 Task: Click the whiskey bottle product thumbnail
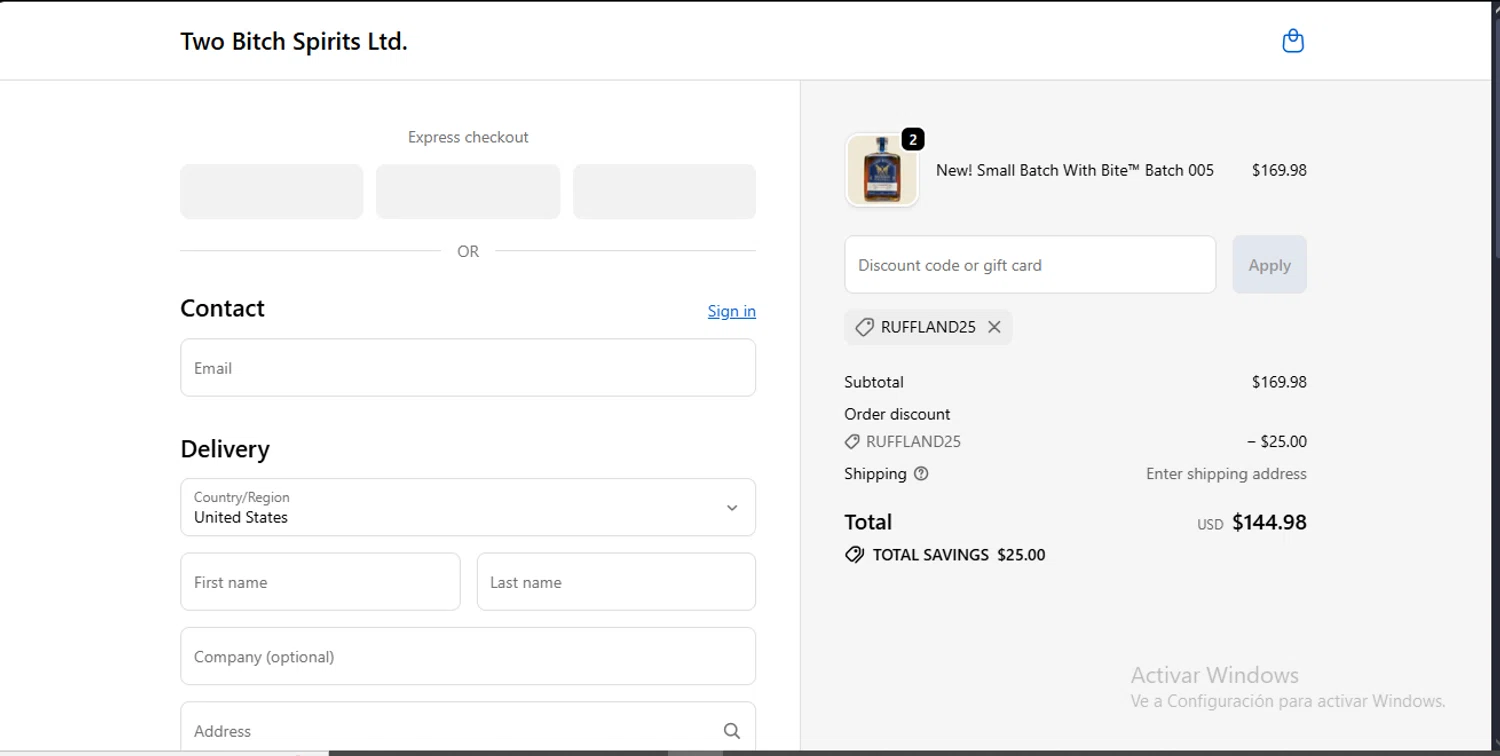coord(882,171)
